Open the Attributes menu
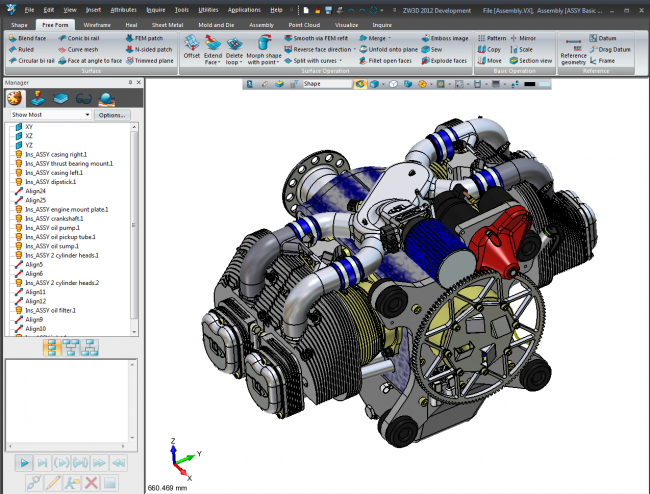 pos(123,8)
